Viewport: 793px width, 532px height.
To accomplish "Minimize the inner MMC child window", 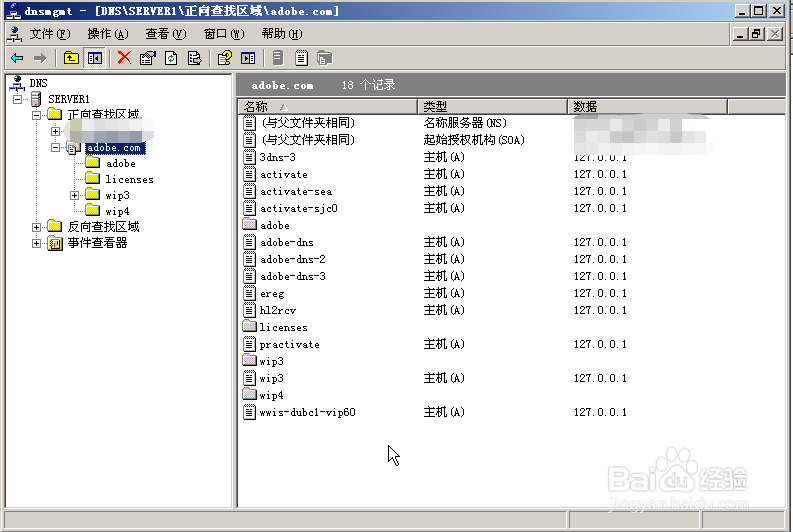I will [740, 34].
